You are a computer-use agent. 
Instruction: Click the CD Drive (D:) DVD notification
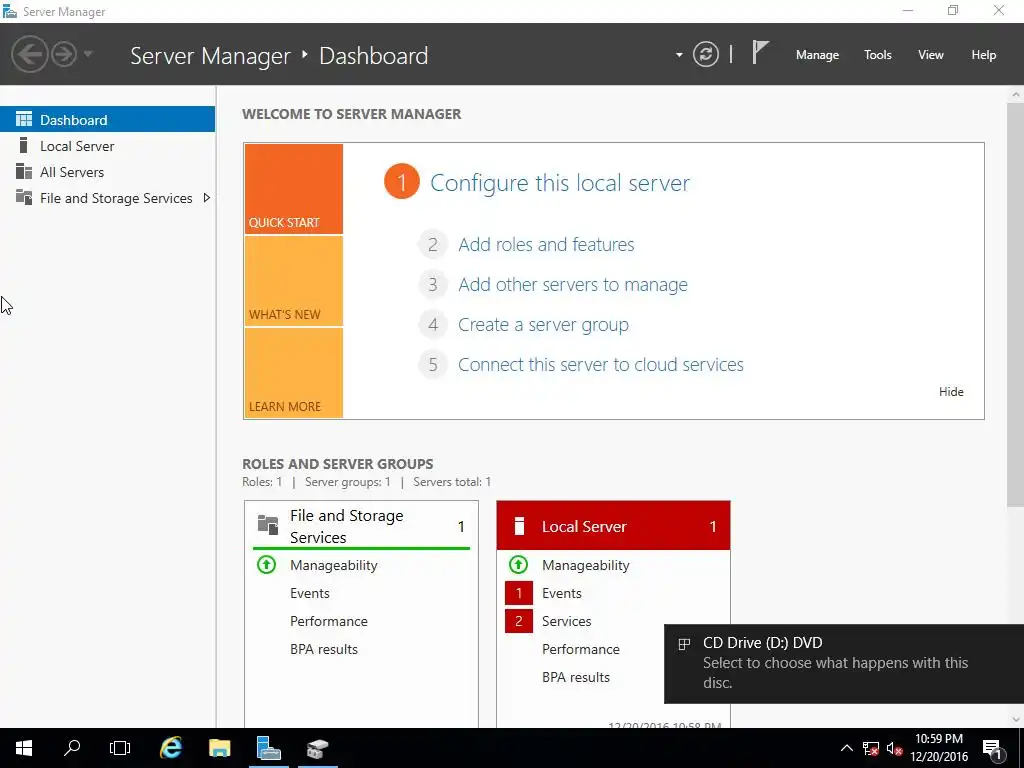point(844,664)
